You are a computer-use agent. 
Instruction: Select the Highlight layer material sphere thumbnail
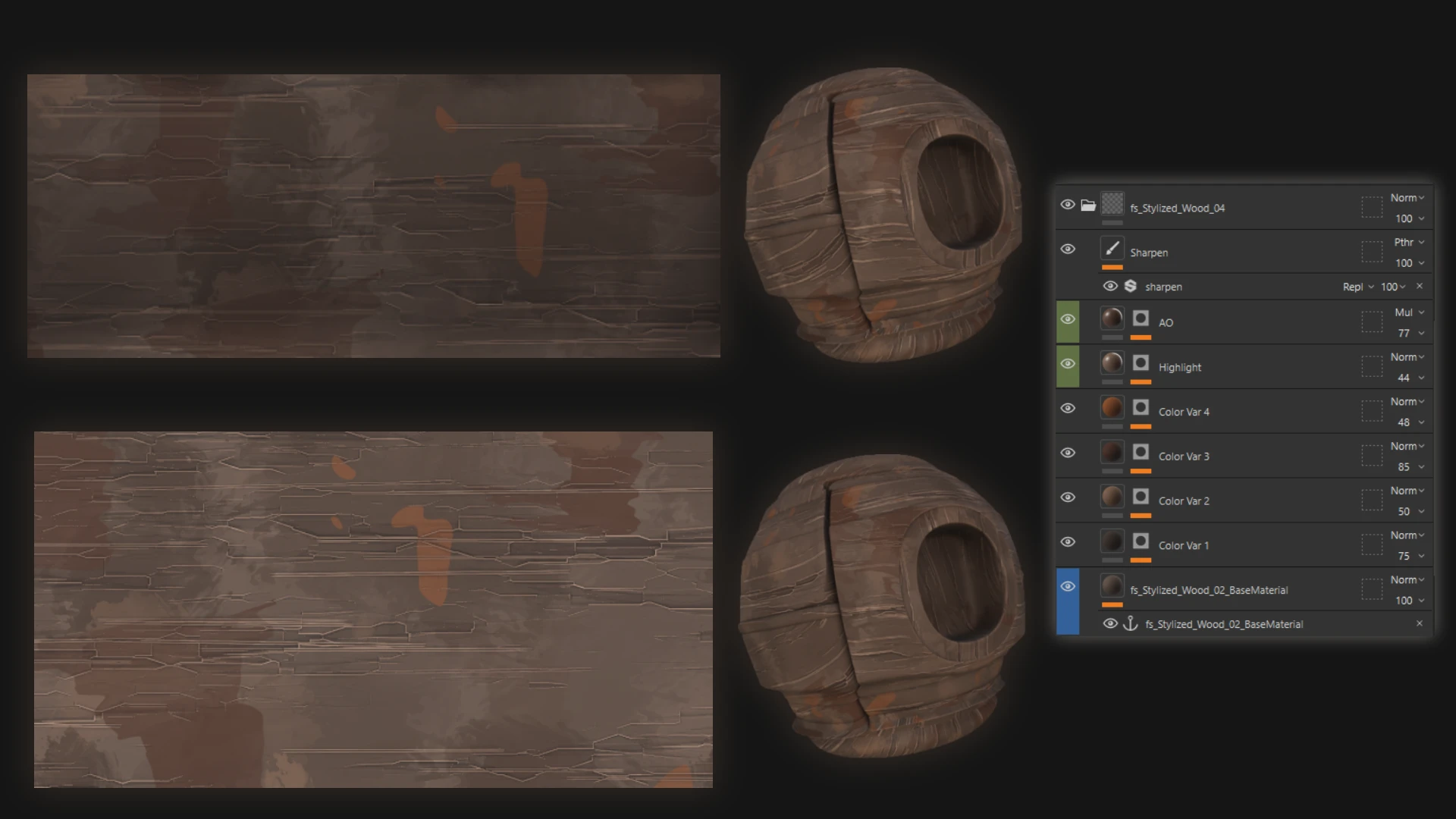[x=1112, y=362]
